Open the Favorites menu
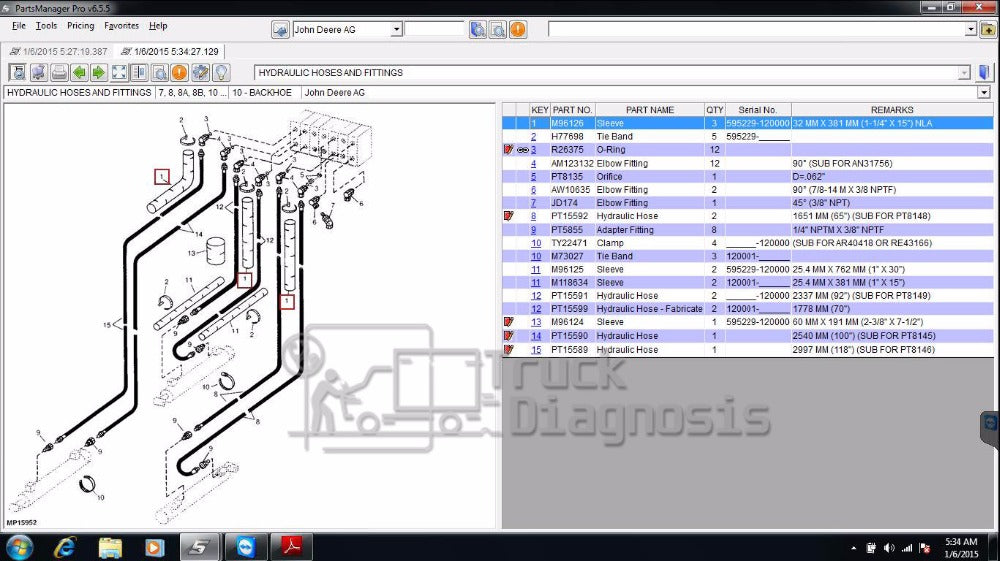 122,26
